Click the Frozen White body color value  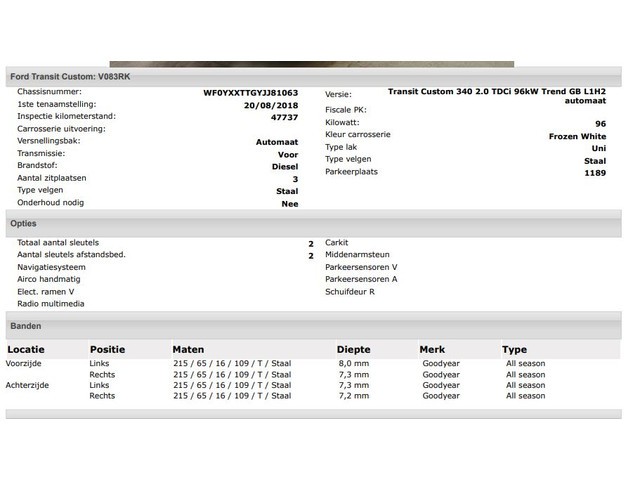tap(577, 135)
